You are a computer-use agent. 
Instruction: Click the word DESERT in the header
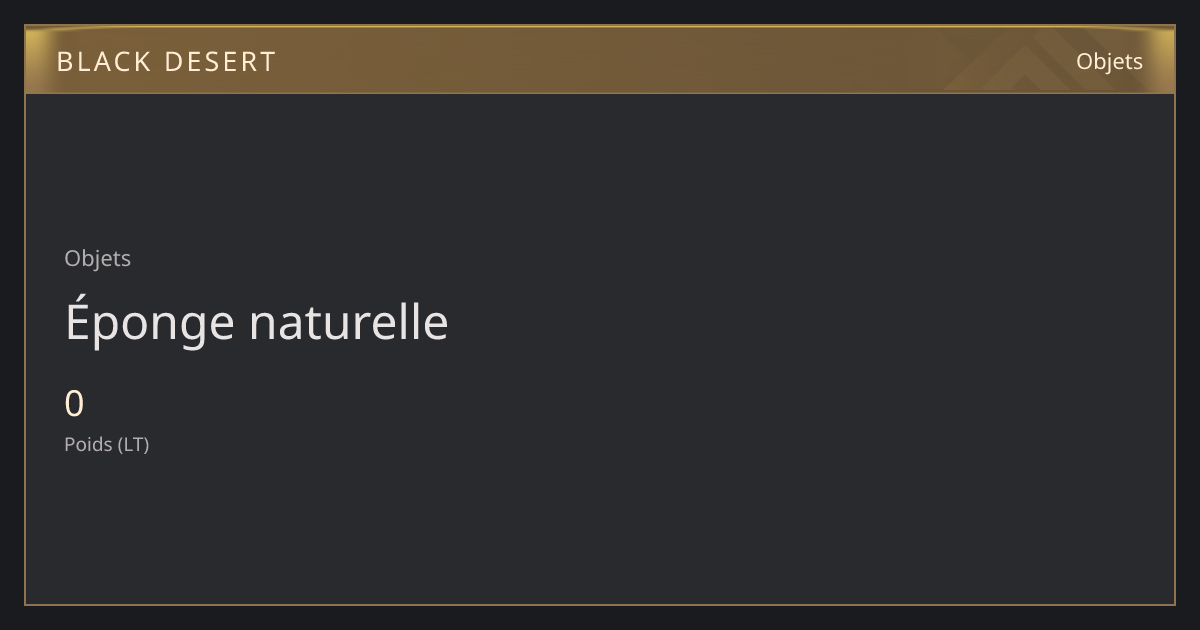click(x=220, y=62)
